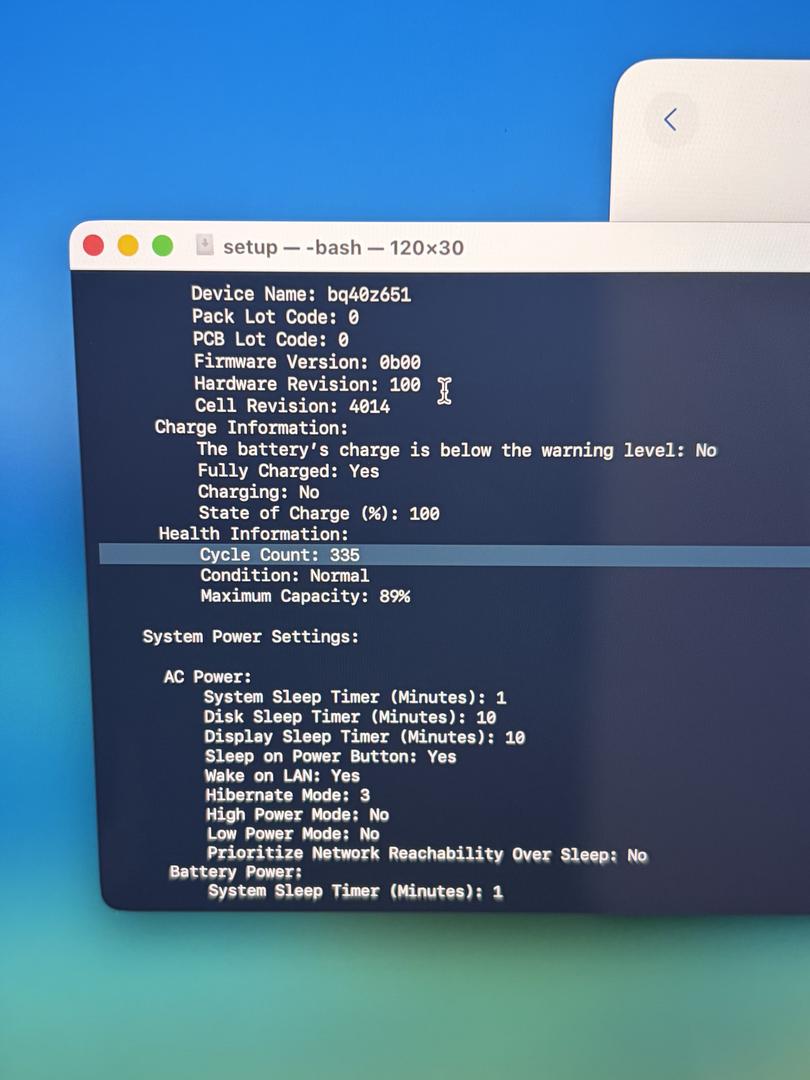Click the System Power Settings heading
Viewport: 810px width, 1080px height.
(250, 637)
